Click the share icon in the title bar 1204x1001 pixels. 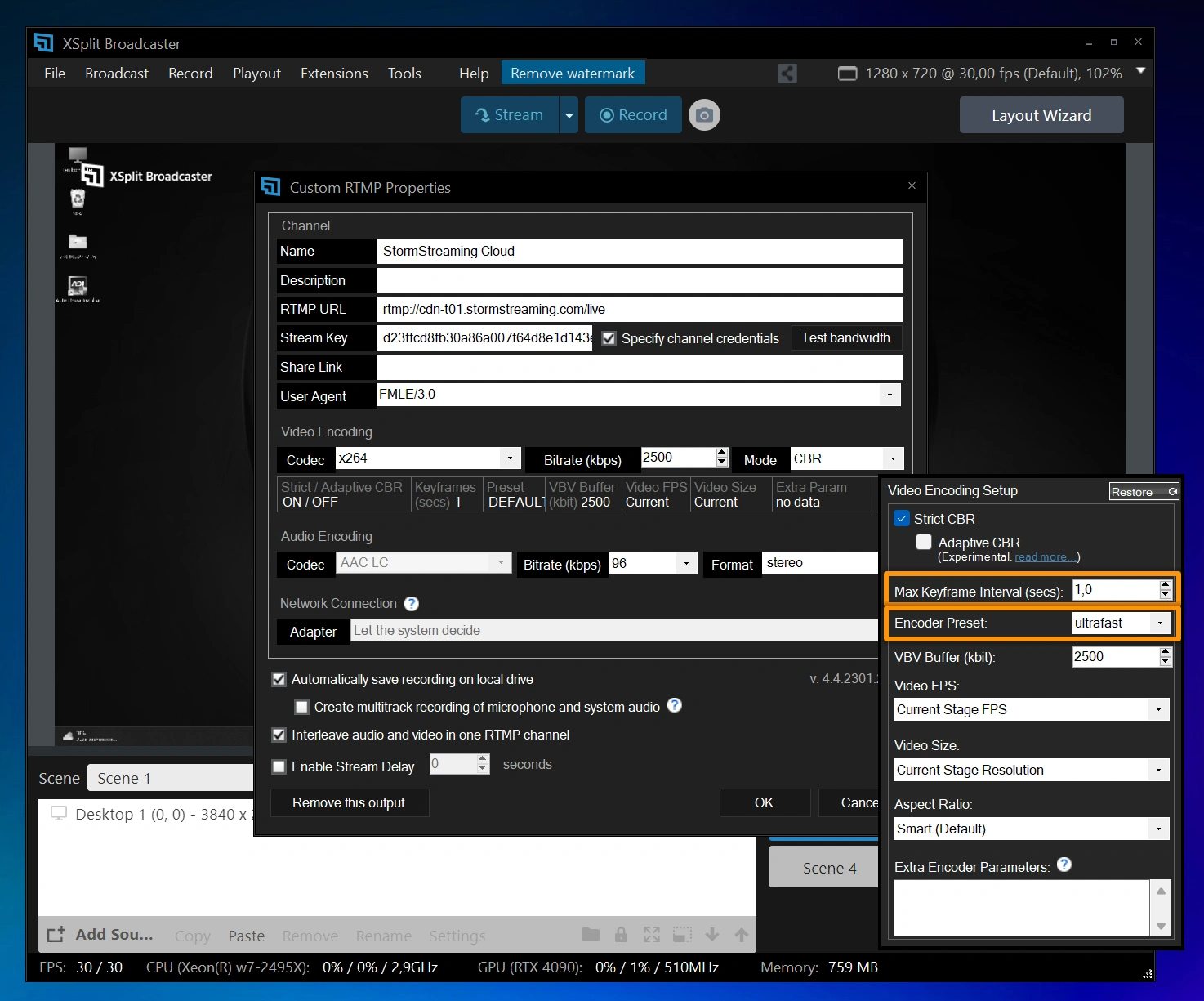(x=787, y=73)
